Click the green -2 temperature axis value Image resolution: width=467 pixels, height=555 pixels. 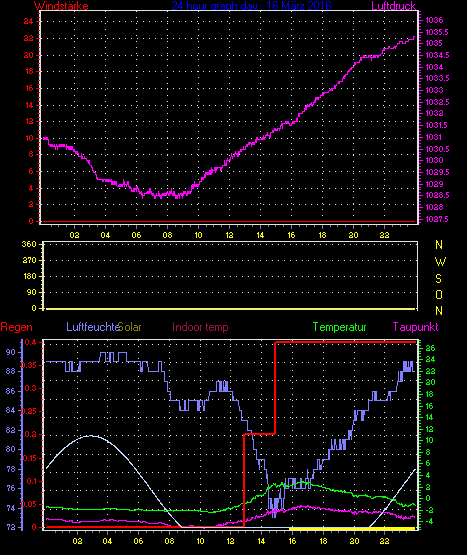pos(429,510)
